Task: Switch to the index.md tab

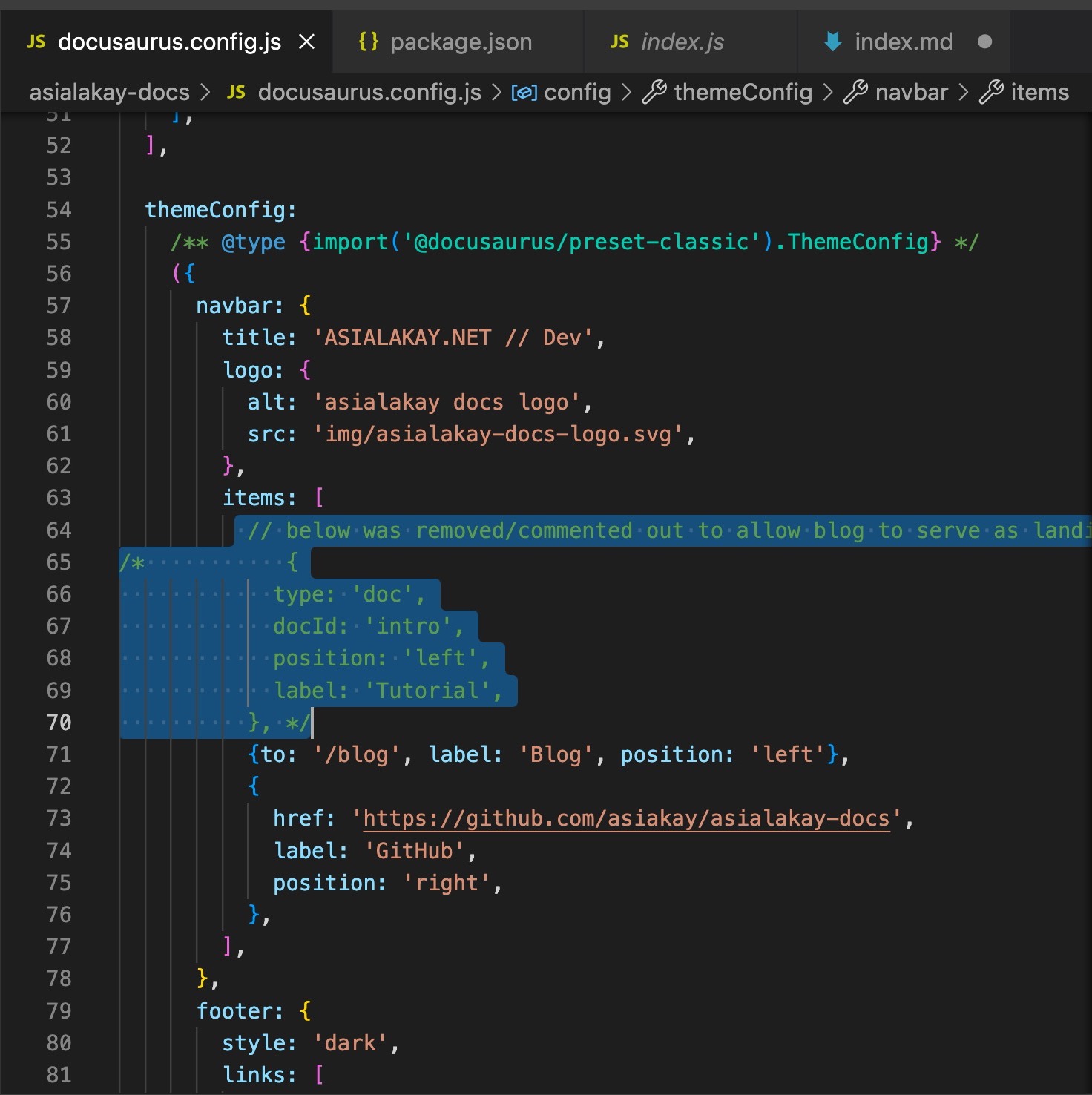Action: pyautogui.click(x=903, y=42)
